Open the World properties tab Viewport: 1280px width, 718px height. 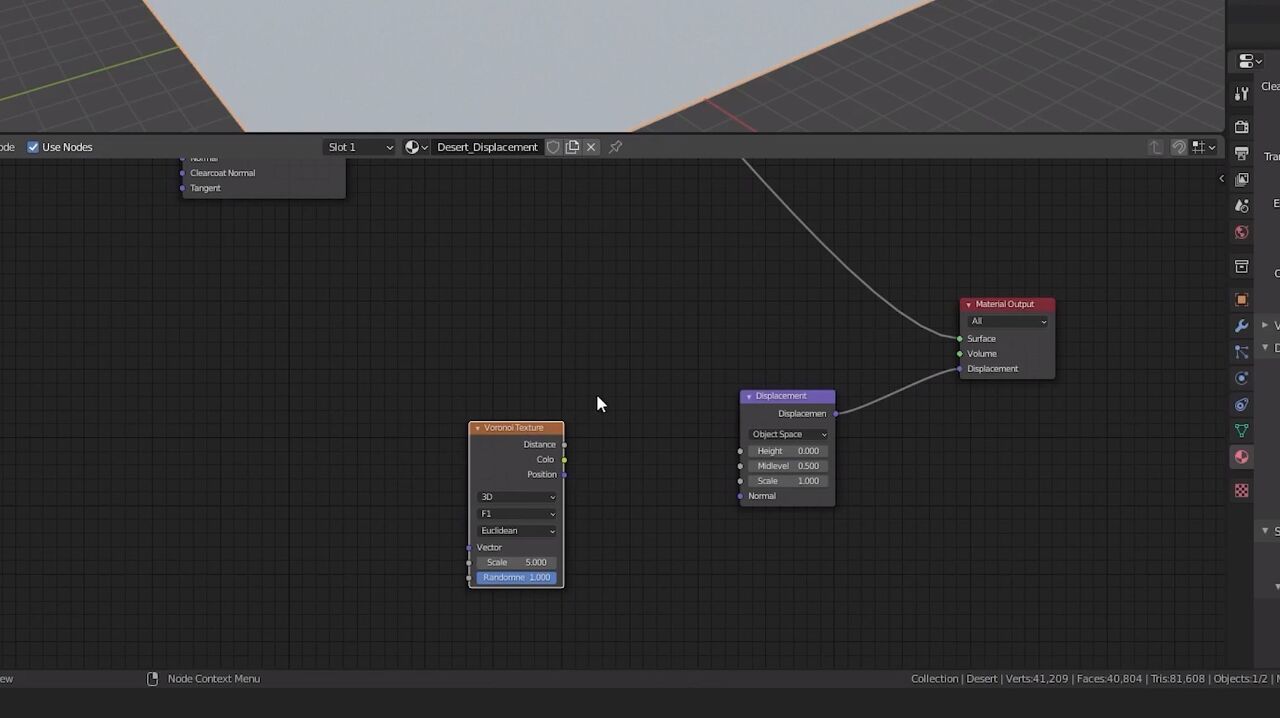(x=1241, y=232)
